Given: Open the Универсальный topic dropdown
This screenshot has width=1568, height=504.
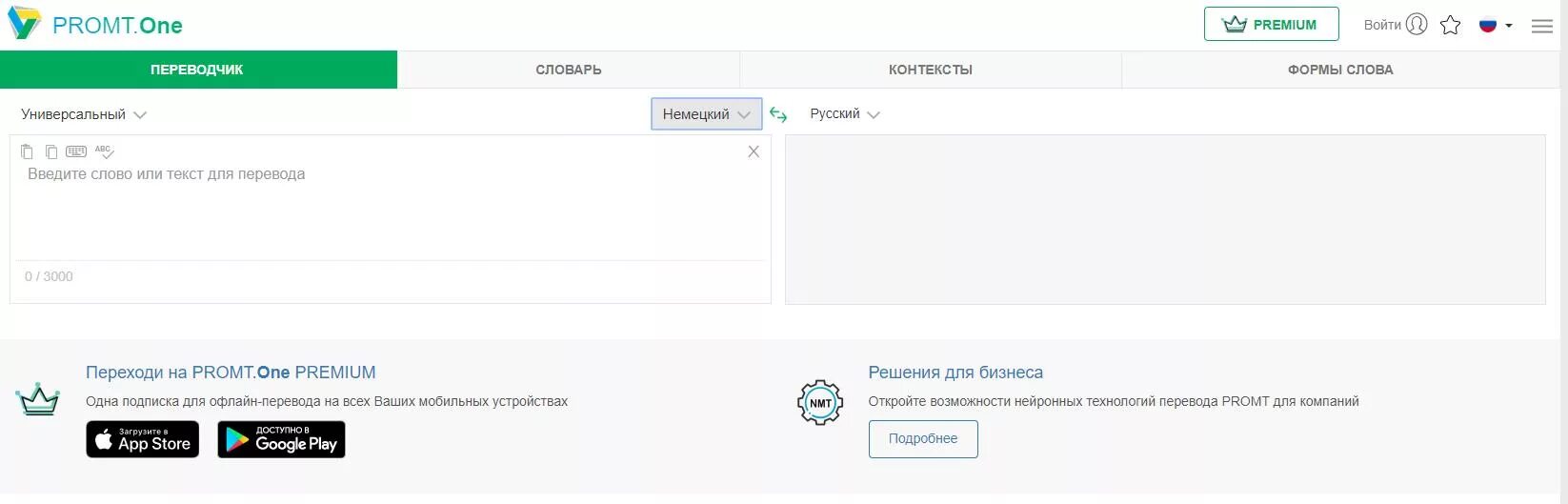Looking at the screenshot, I should [x=83, y=114].
